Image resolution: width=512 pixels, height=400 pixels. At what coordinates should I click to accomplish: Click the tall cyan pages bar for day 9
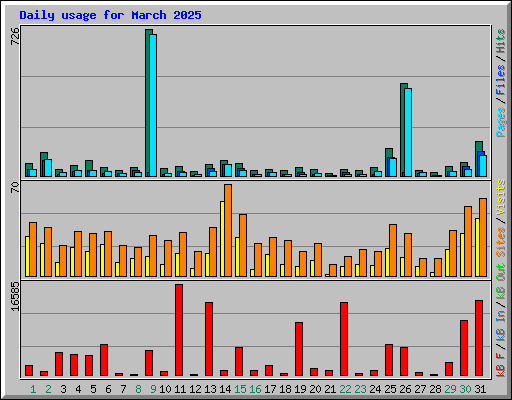pos(153,105)
